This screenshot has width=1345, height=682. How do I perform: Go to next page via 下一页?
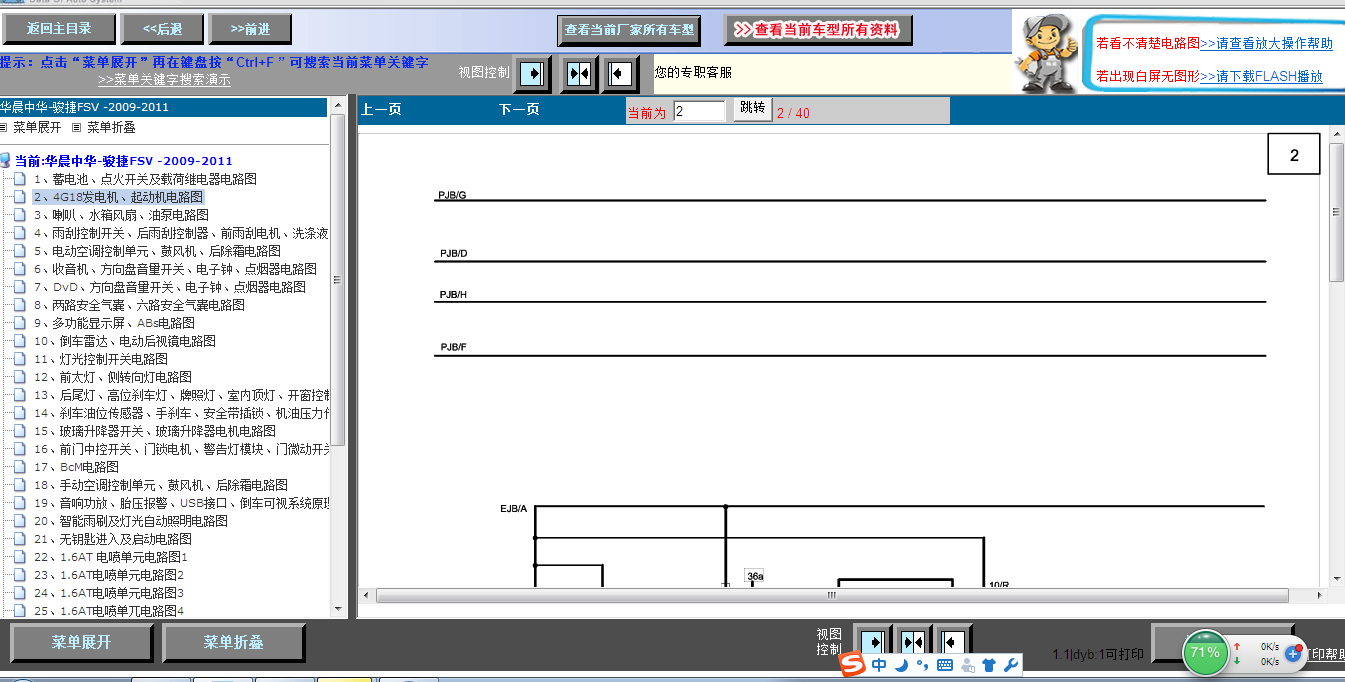pyautogui.click(x=519, y=110)
